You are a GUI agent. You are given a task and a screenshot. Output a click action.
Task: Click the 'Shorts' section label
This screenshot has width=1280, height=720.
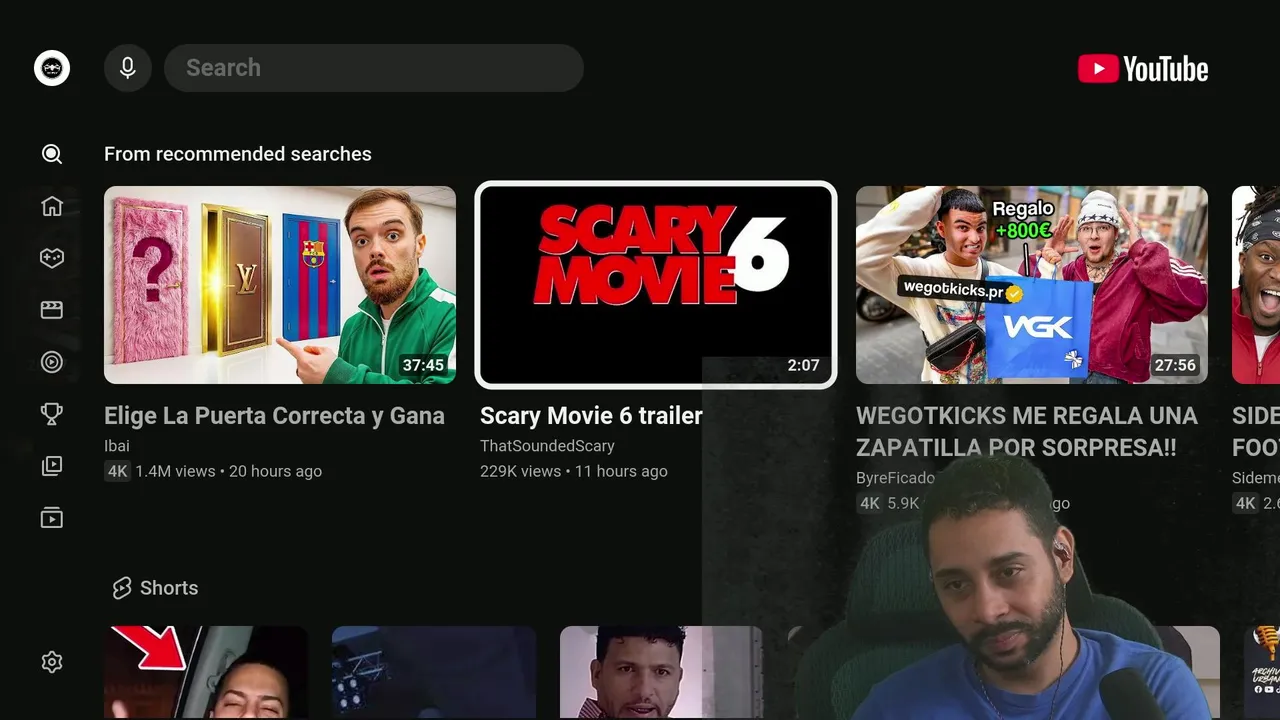coord(169,588)
